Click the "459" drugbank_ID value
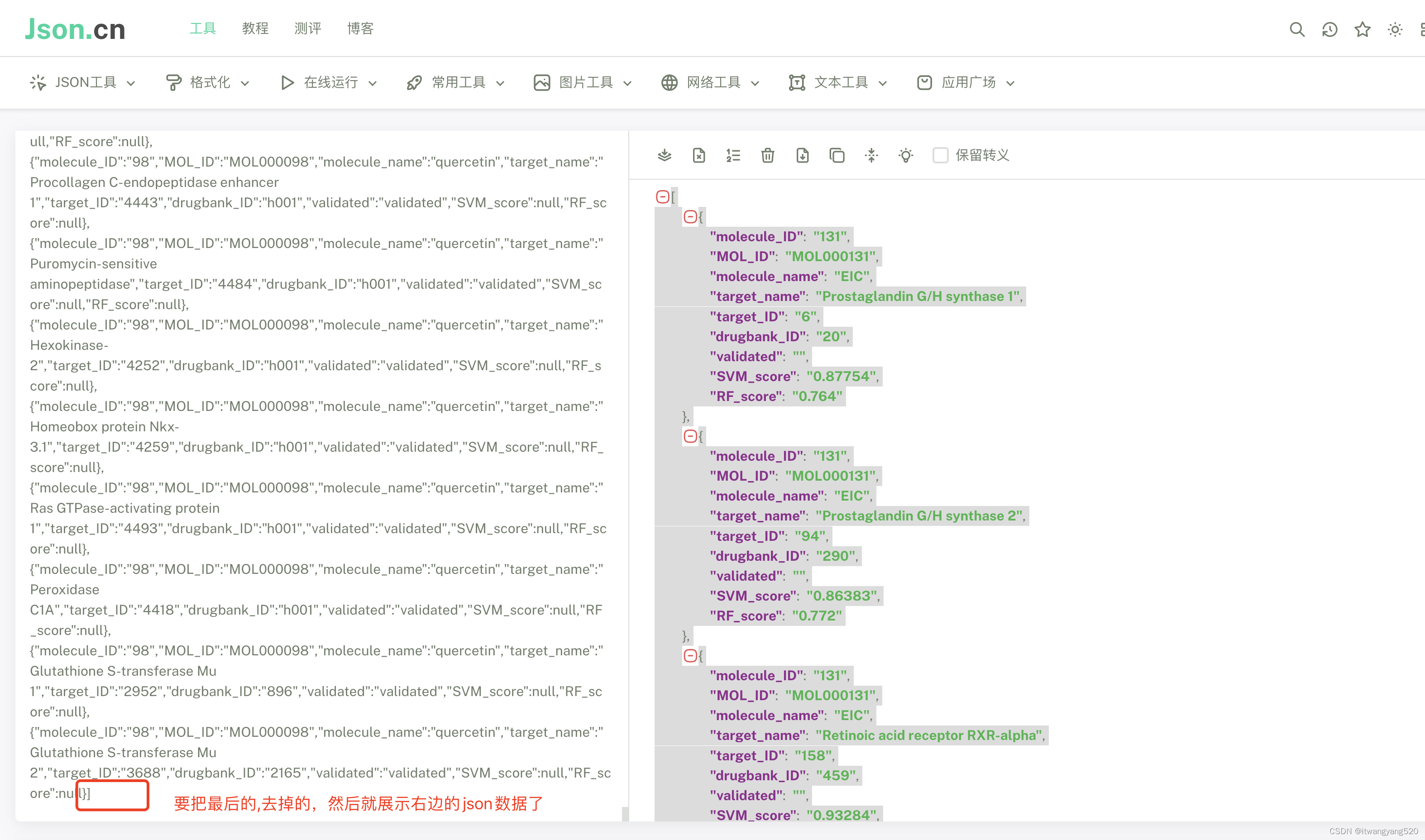The width and height of the screenshot is (1425, 840). [x=836, y=775]
